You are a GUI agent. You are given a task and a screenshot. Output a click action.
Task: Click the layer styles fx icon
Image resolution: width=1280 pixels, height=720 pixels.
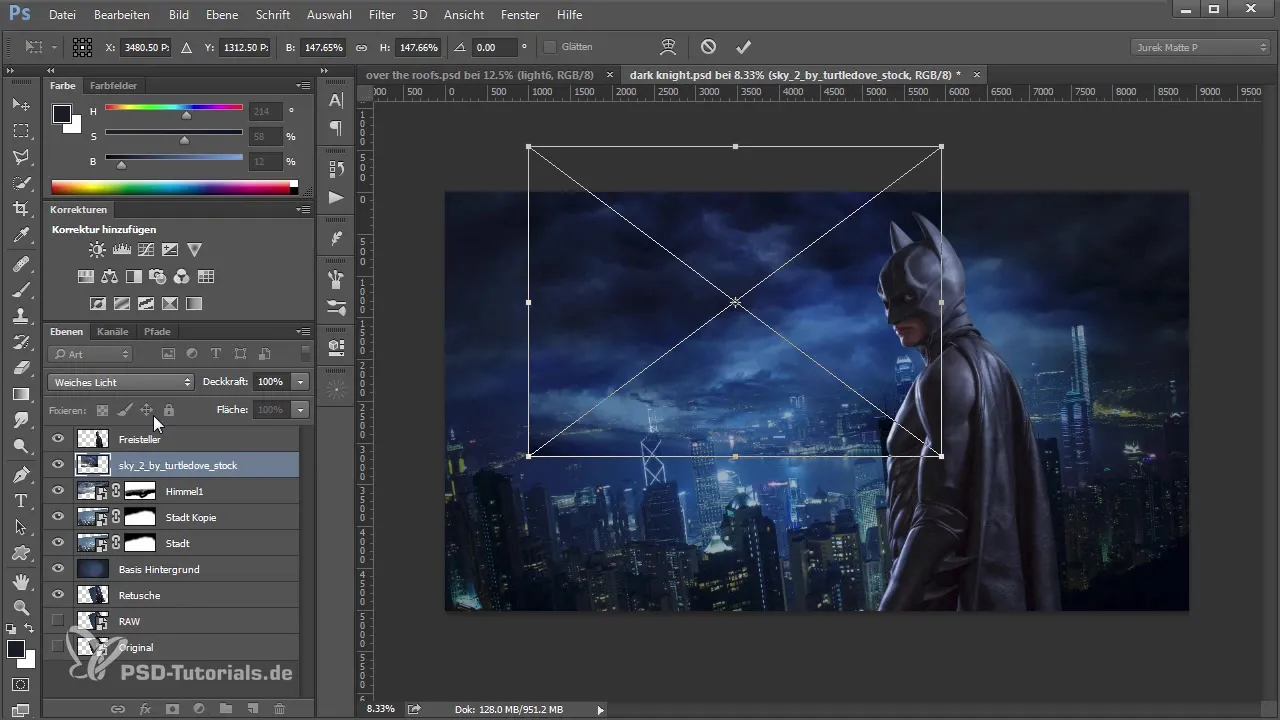(x=145, y=708)
